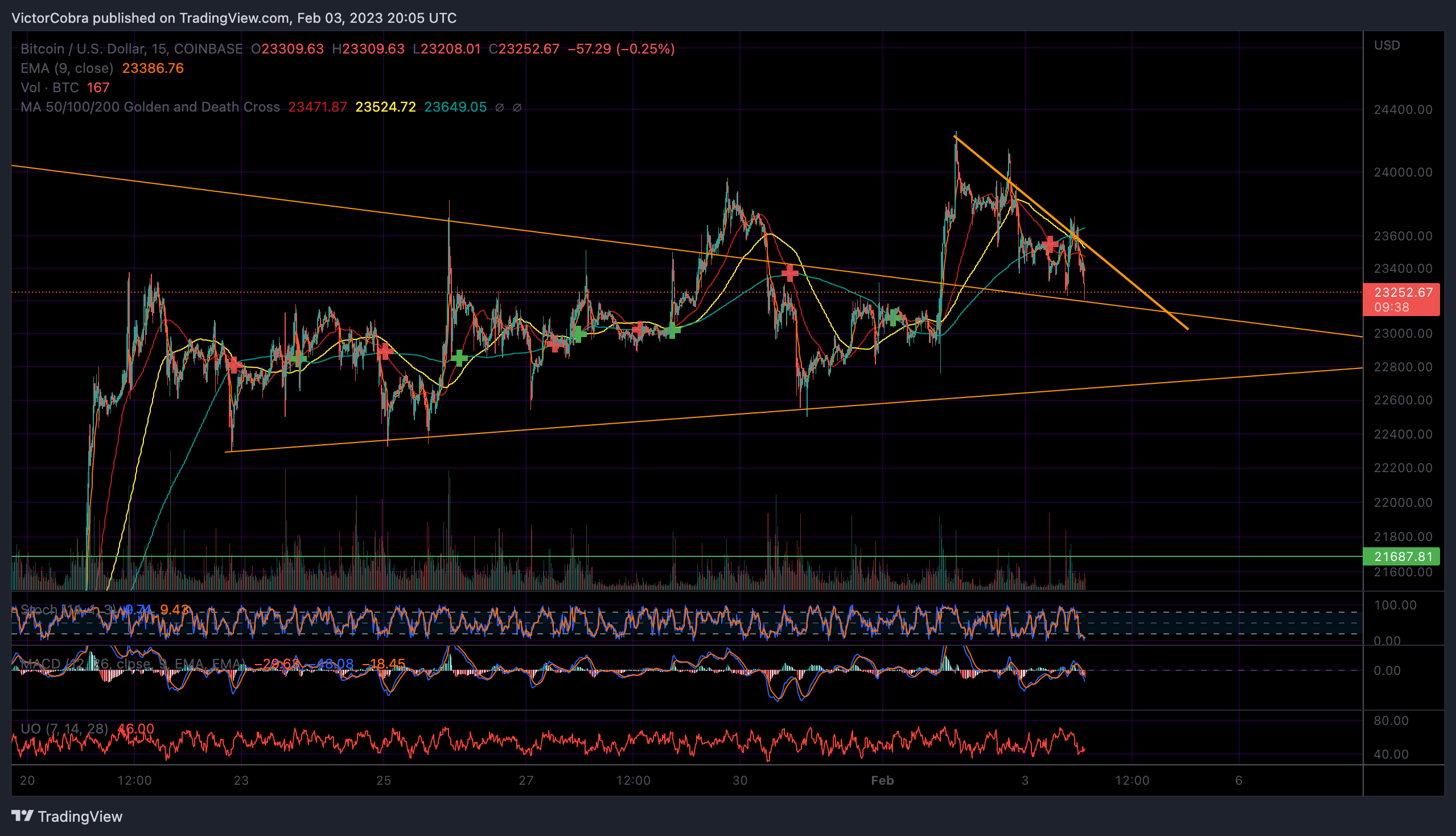Click the 22600.00 price axis label
This screenshot has height=836, width=1456.
pyautogui.click(x=1402, y=400)
